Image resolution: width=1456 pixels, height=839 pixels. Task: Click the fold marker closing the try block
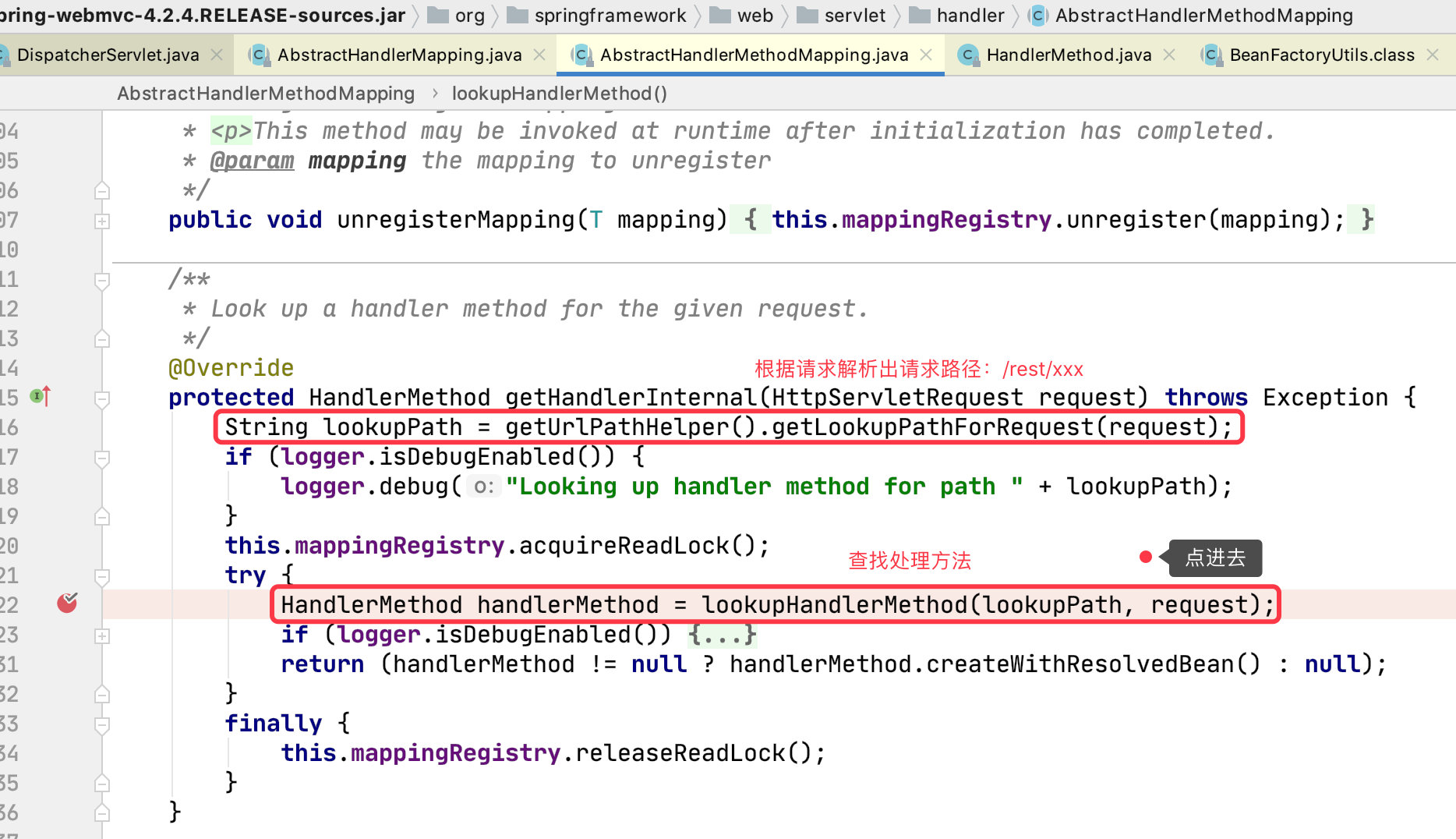point(101,695)
